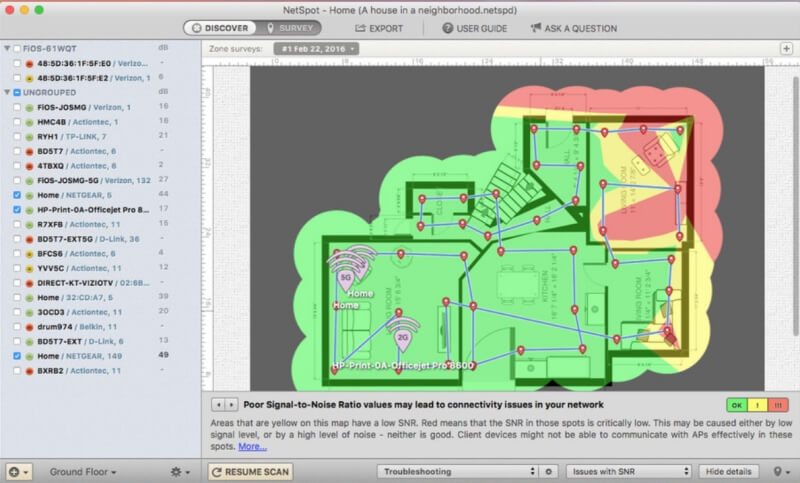
Task: Open the visualization settings gear
Action: click(x=548, y=472)
